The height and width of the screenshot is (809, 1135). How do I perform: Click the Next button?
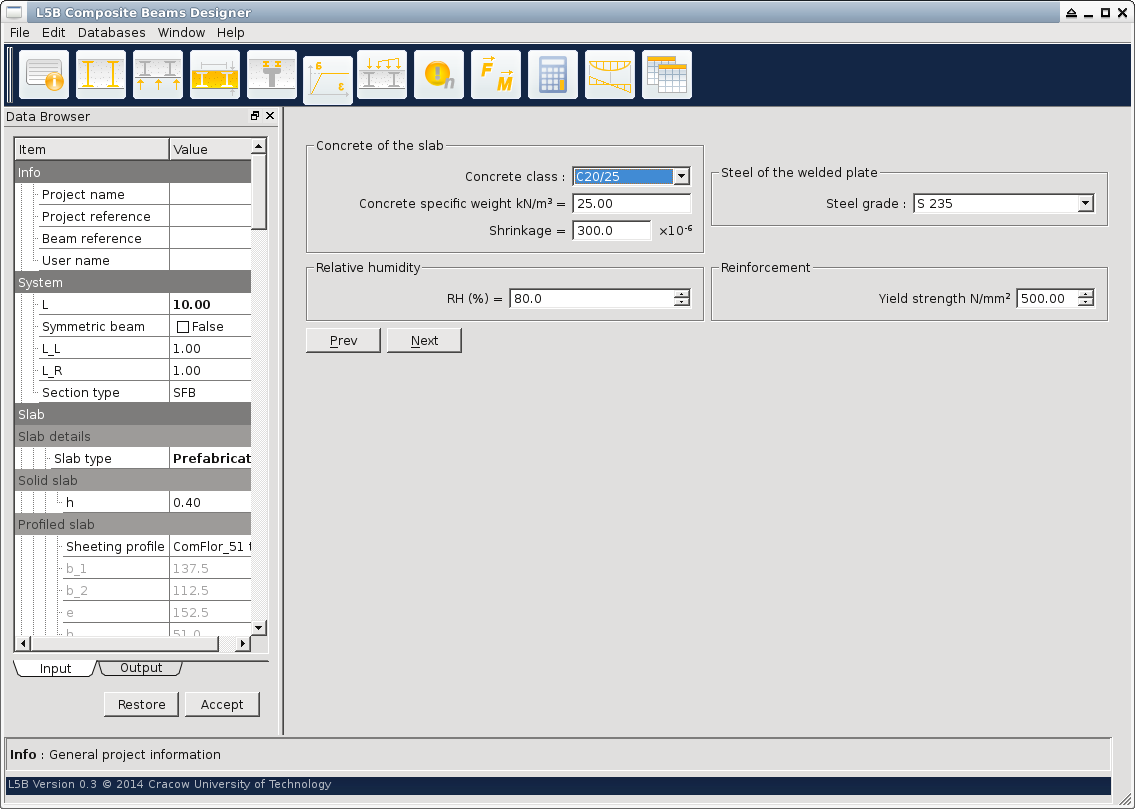[x=424, y=341]
